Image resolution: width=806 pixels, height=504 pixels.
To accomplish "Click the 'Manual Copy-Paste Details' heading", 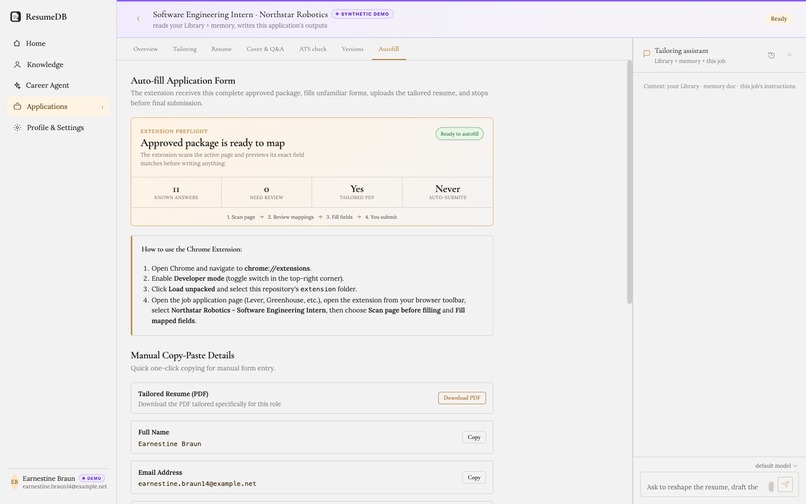I will point(182,355).
